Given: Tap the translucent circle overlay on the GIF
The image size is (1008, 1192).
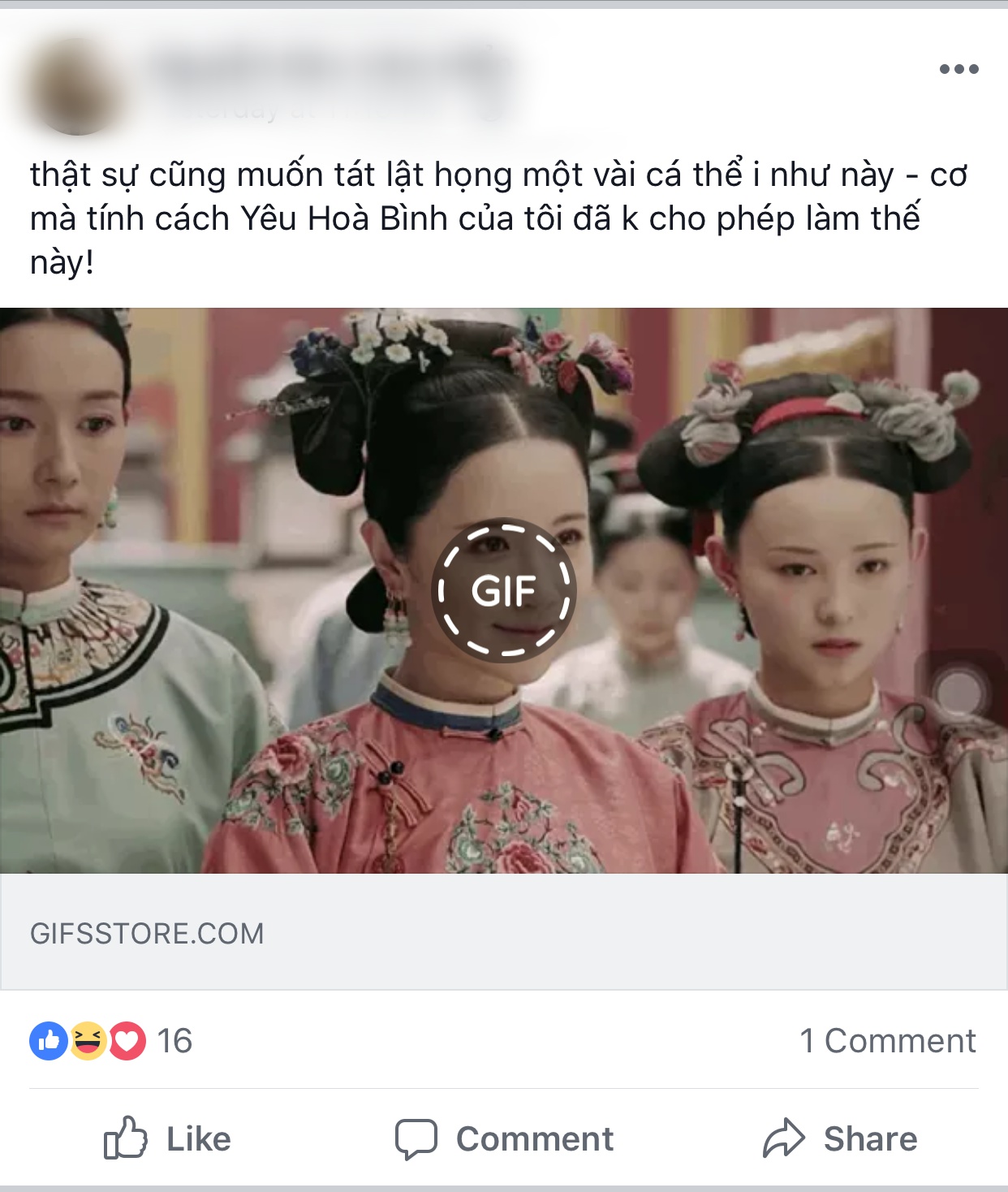Looking at the screenshot, I should (x=959, y=691).
